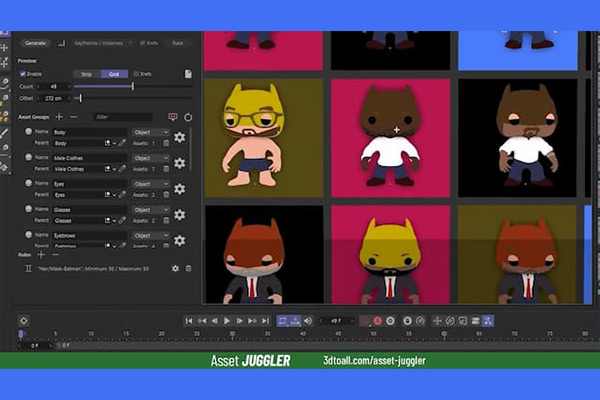Toggle the Eyes group enable circle
This screenshot has height=400, width=600.
point(28,183)
